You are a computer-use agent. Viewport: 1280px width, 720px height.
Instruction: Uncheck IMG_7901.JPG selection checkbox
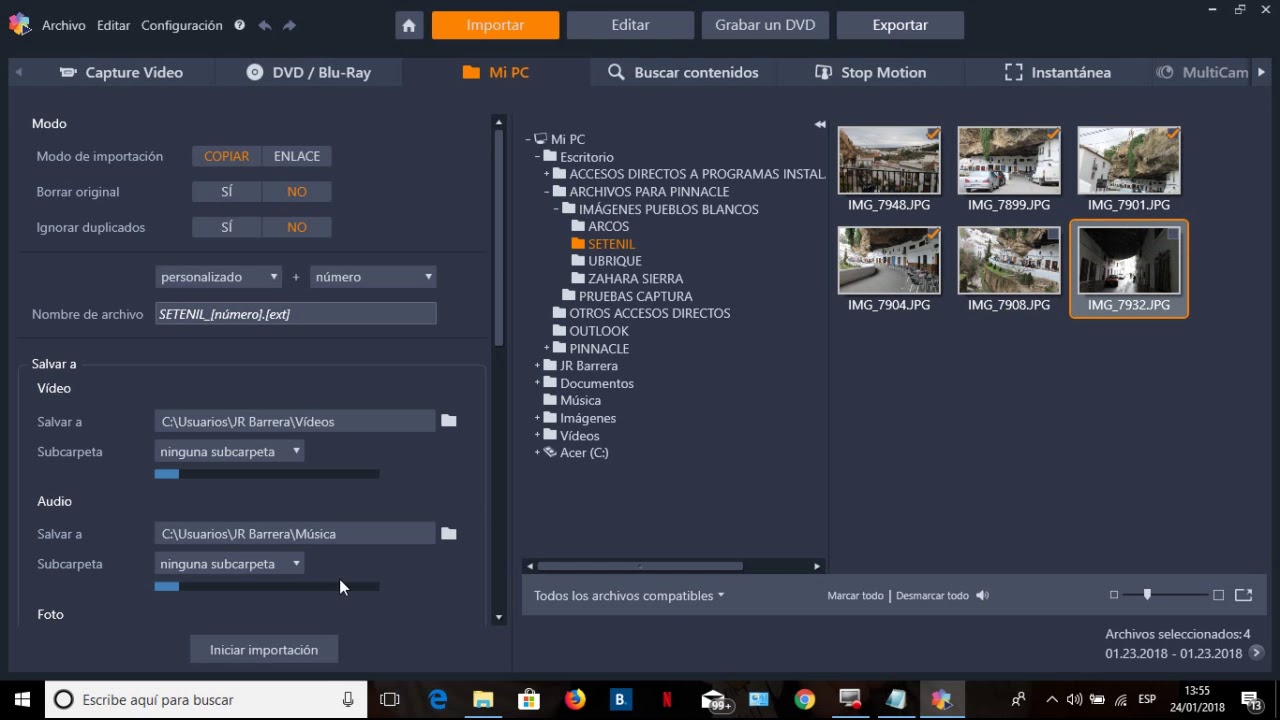pos(1173,133)
